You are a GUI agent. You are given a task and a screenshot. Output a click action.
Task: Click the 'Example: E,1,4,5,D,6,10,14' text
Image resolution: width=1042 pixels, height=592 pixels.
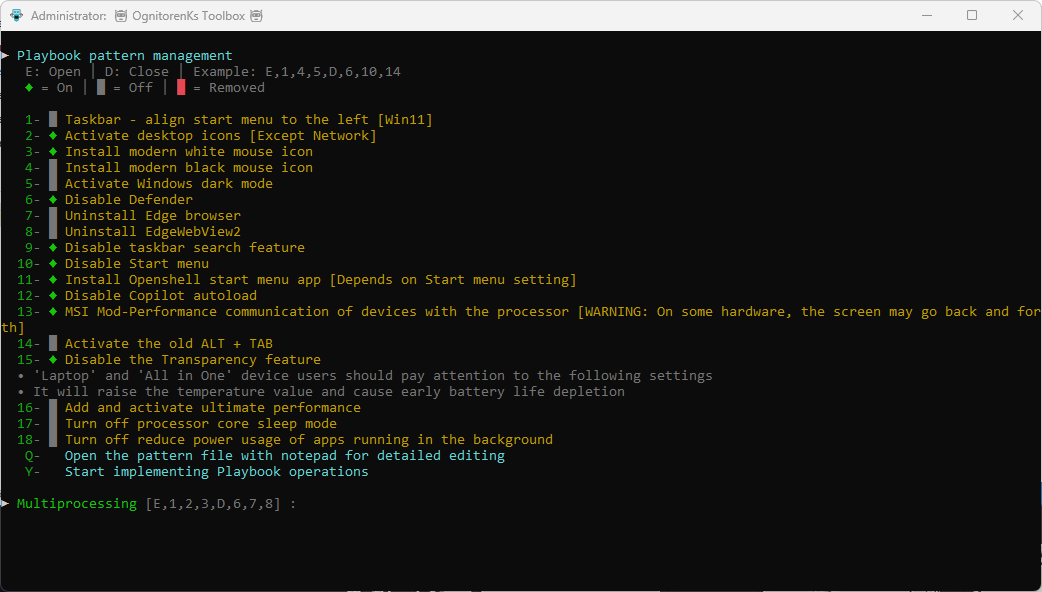(297, 72)
